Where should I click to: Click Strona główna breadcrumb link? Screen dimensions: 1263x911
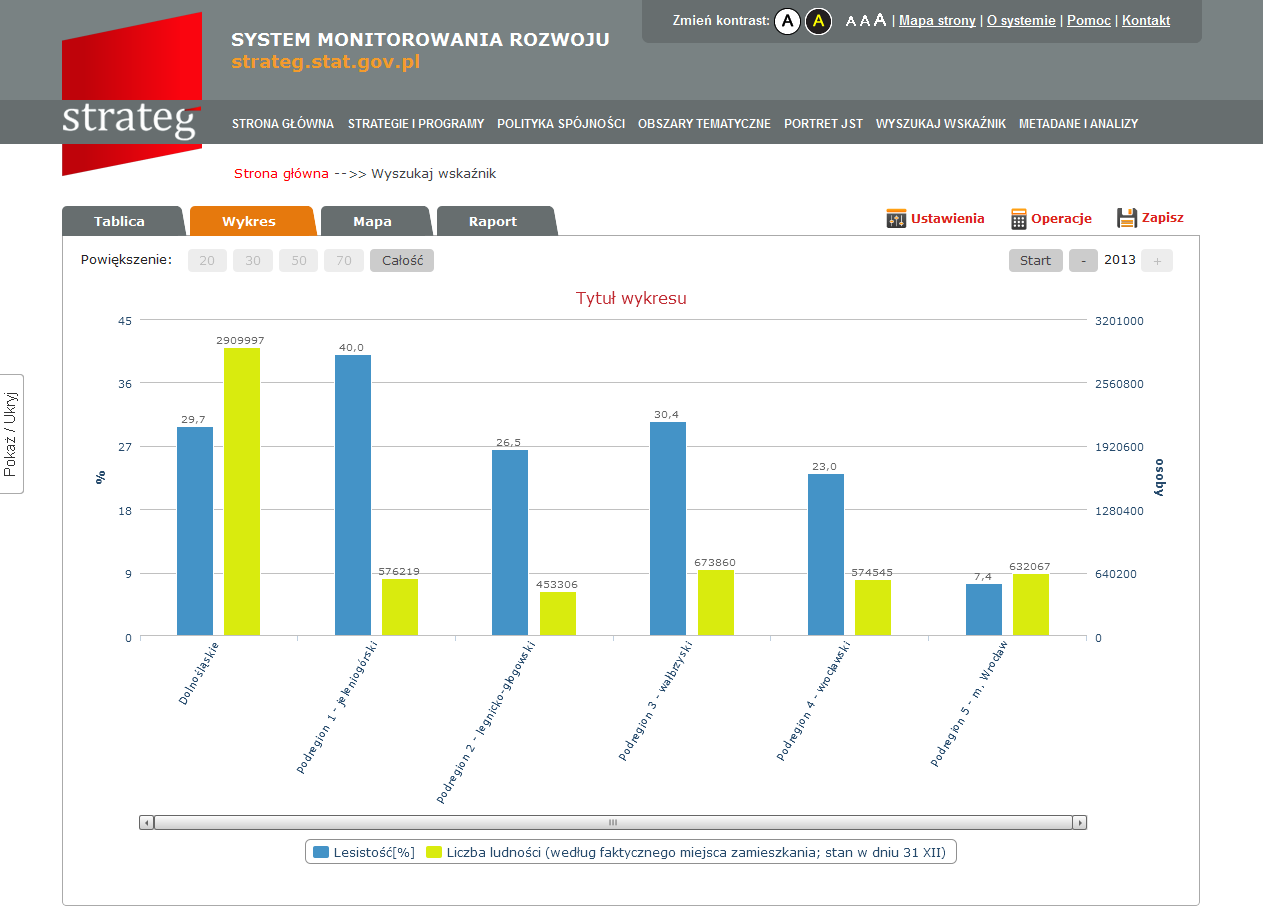[281, 173]
